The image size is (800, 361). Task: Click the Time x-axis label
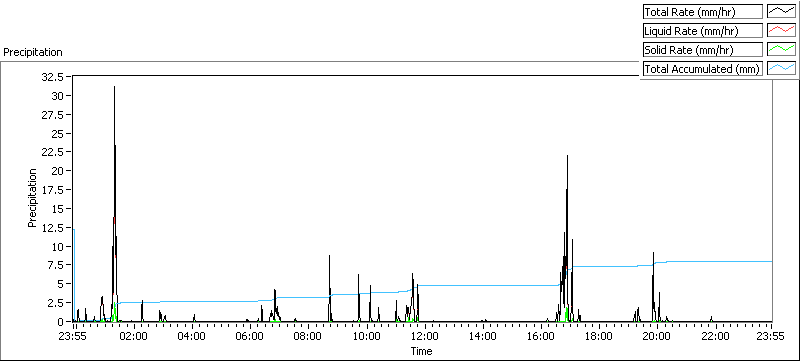point(422,351)
